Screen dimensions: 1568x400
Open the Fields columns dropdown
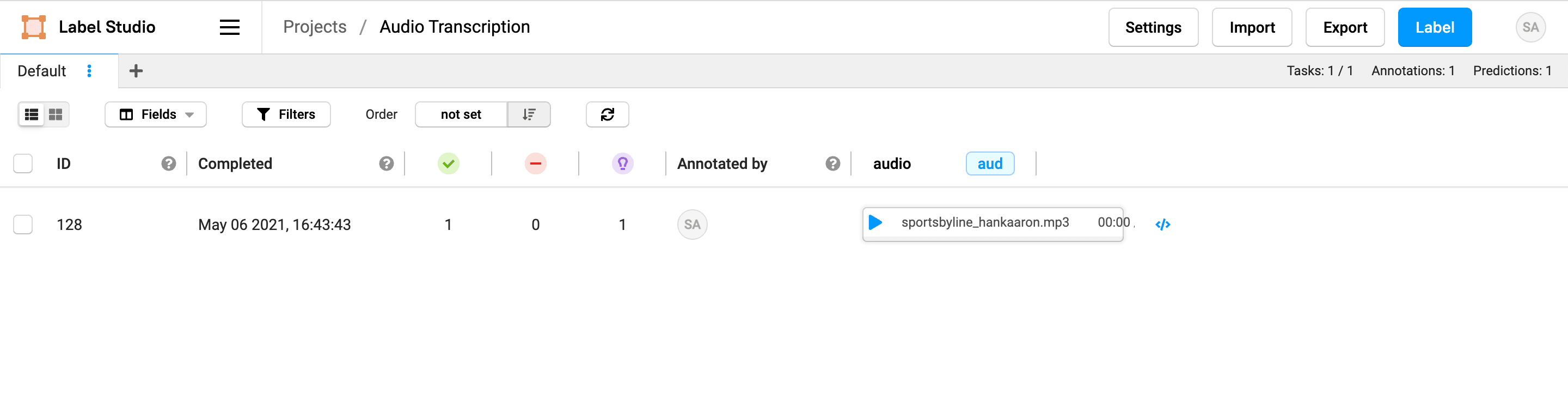[155, 114]
